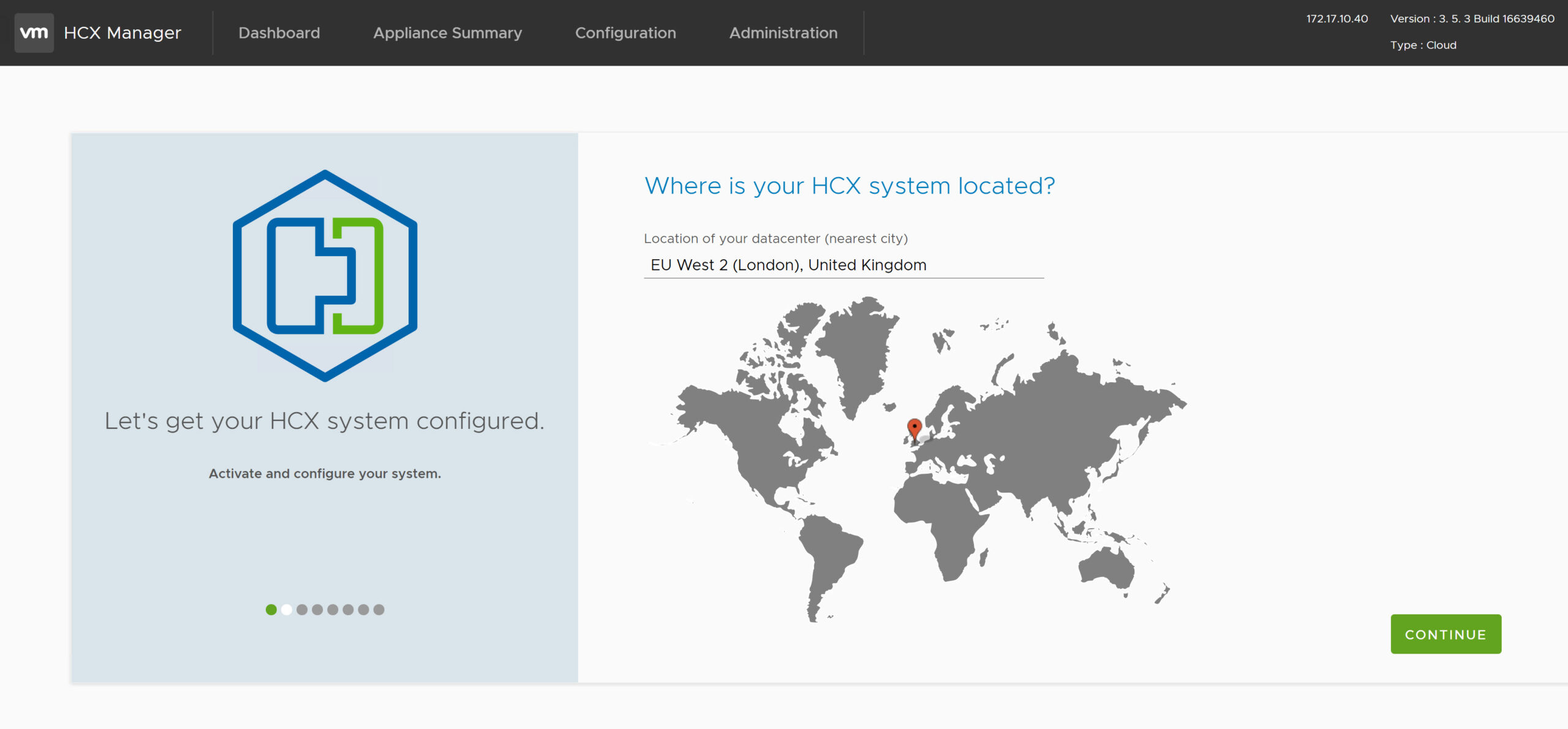Select the fifth wizard step dot
Image resolution: width=1568 pixels, height=729 pixels.
[333, 610]
